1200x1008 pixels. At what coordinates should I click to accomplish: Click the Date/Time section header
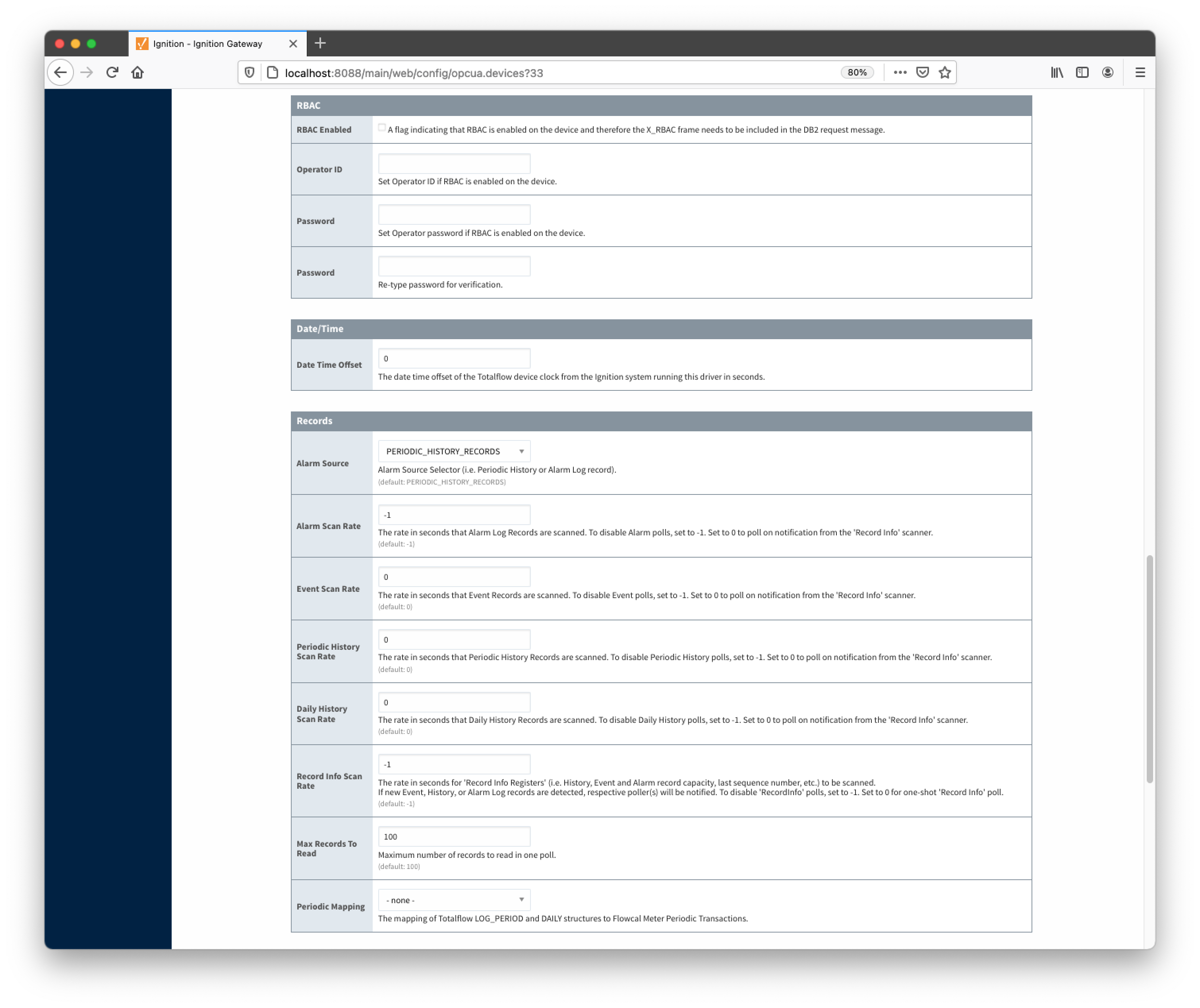[x=661, y=329]
